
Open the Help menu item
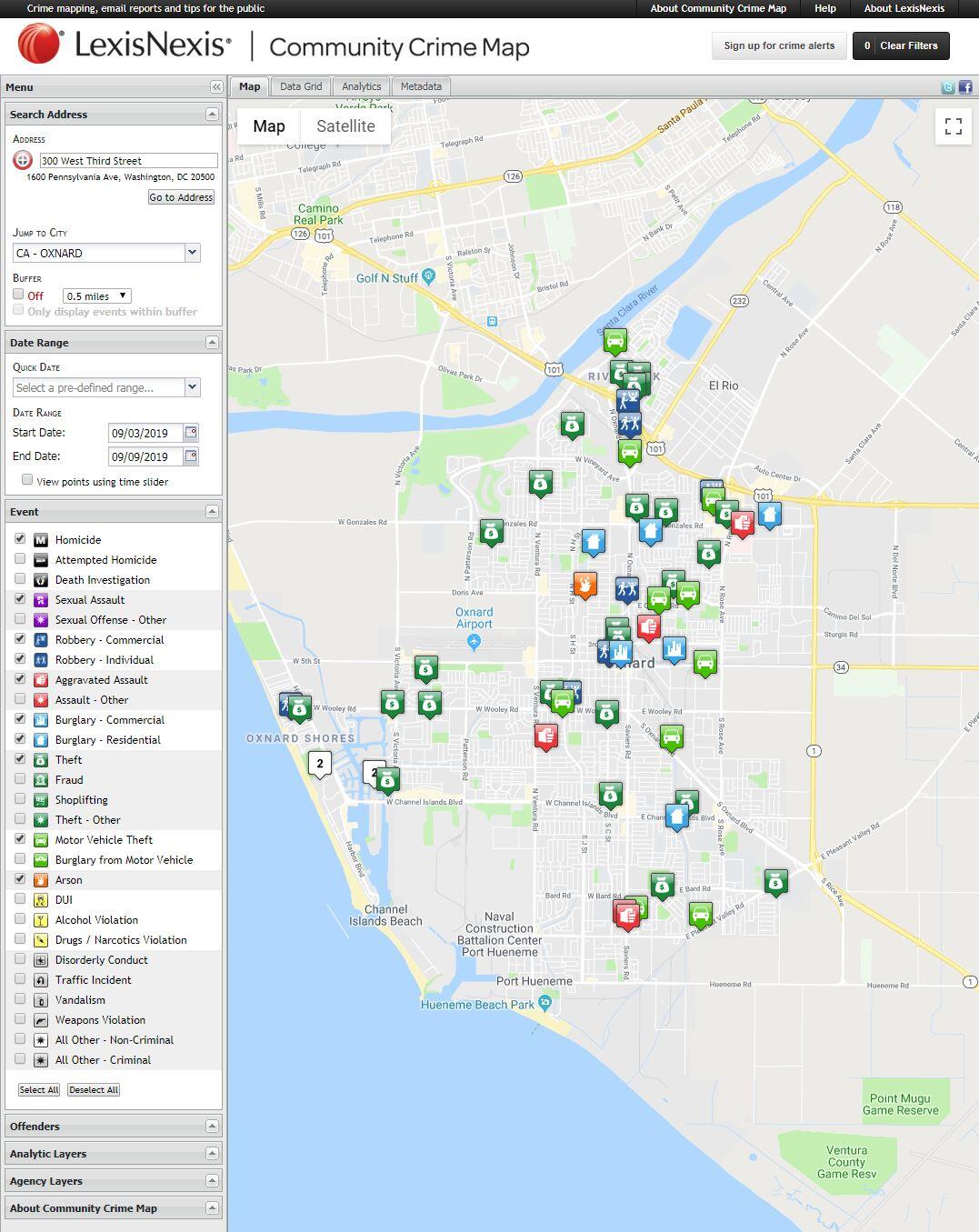coord(825,8)
